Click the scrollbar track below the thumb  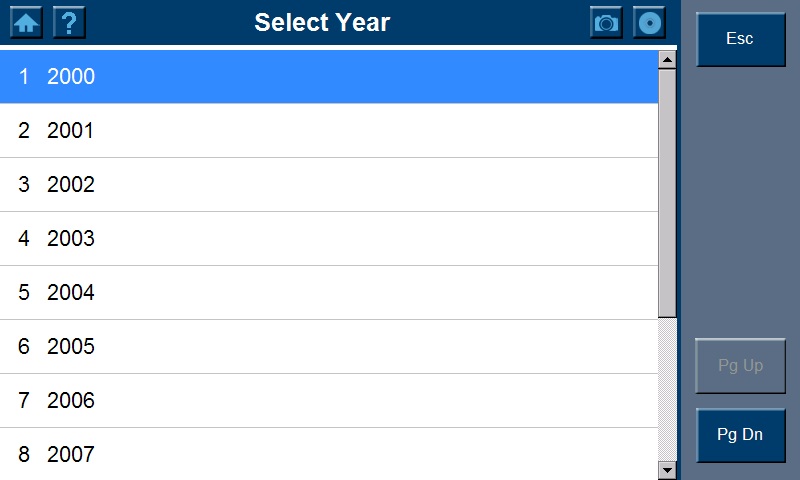[667, 390]
